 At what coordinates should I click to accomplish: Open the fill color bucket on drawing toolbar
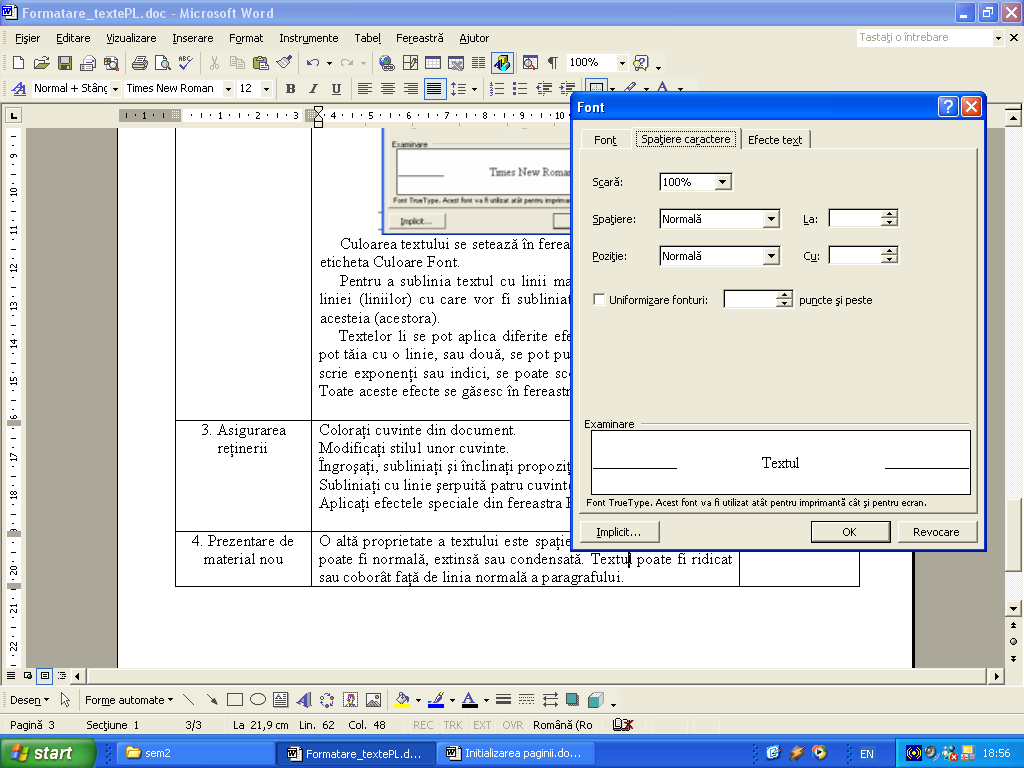[x=402, y=700]
